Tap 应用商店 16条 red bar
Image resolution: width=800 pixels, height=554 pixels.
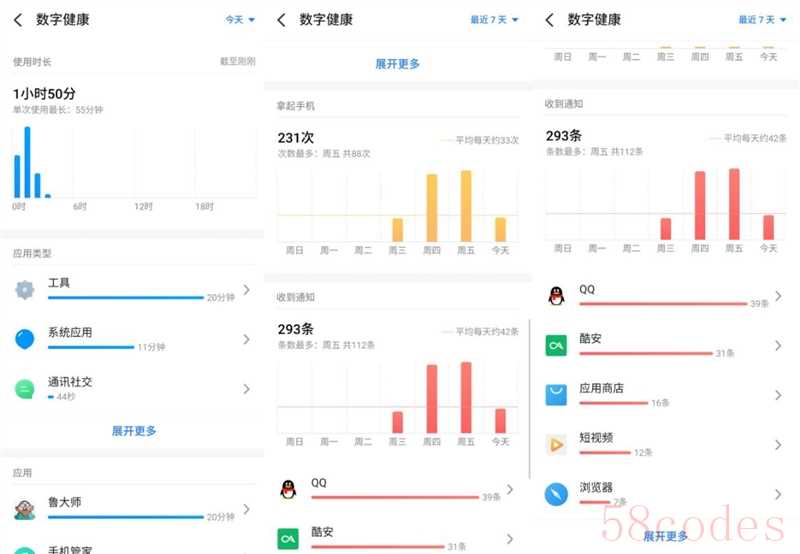tap(614, 403)
